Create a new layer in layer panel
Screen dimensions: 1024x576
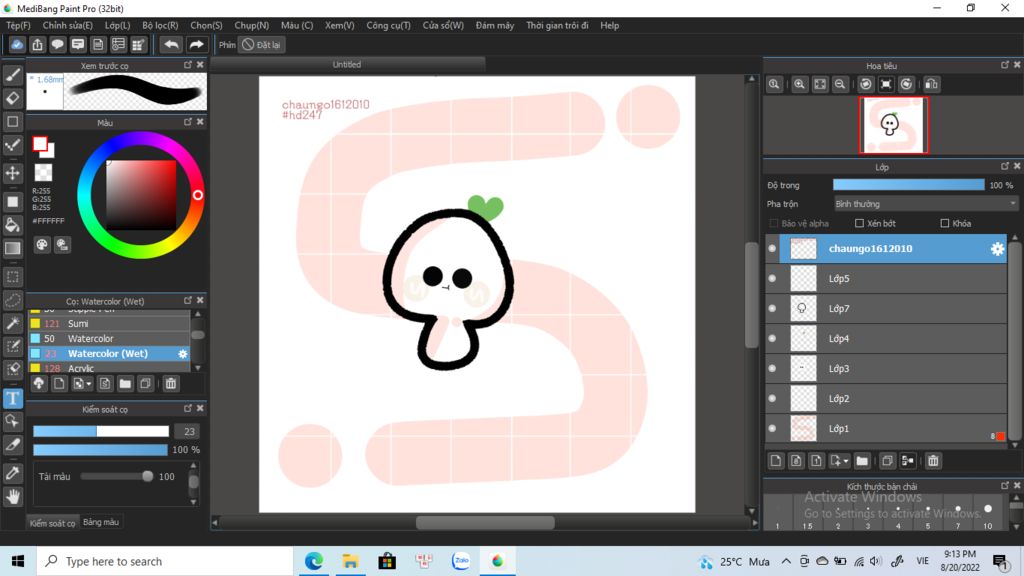point(776,461)
